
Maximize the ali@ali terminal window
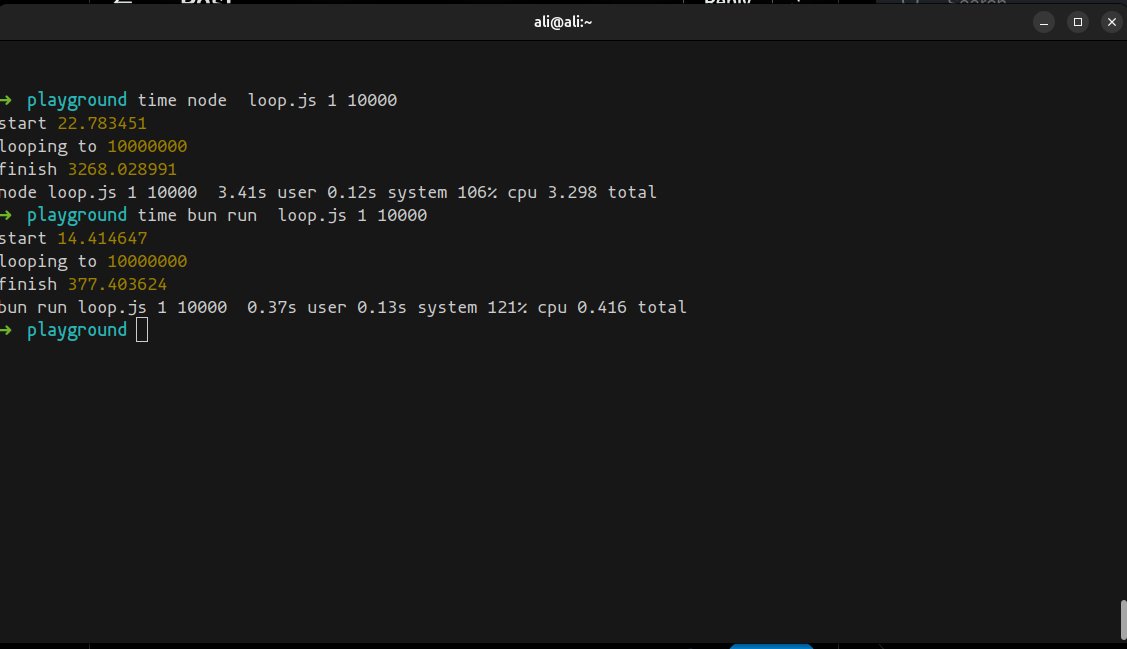coord(1077,22)
